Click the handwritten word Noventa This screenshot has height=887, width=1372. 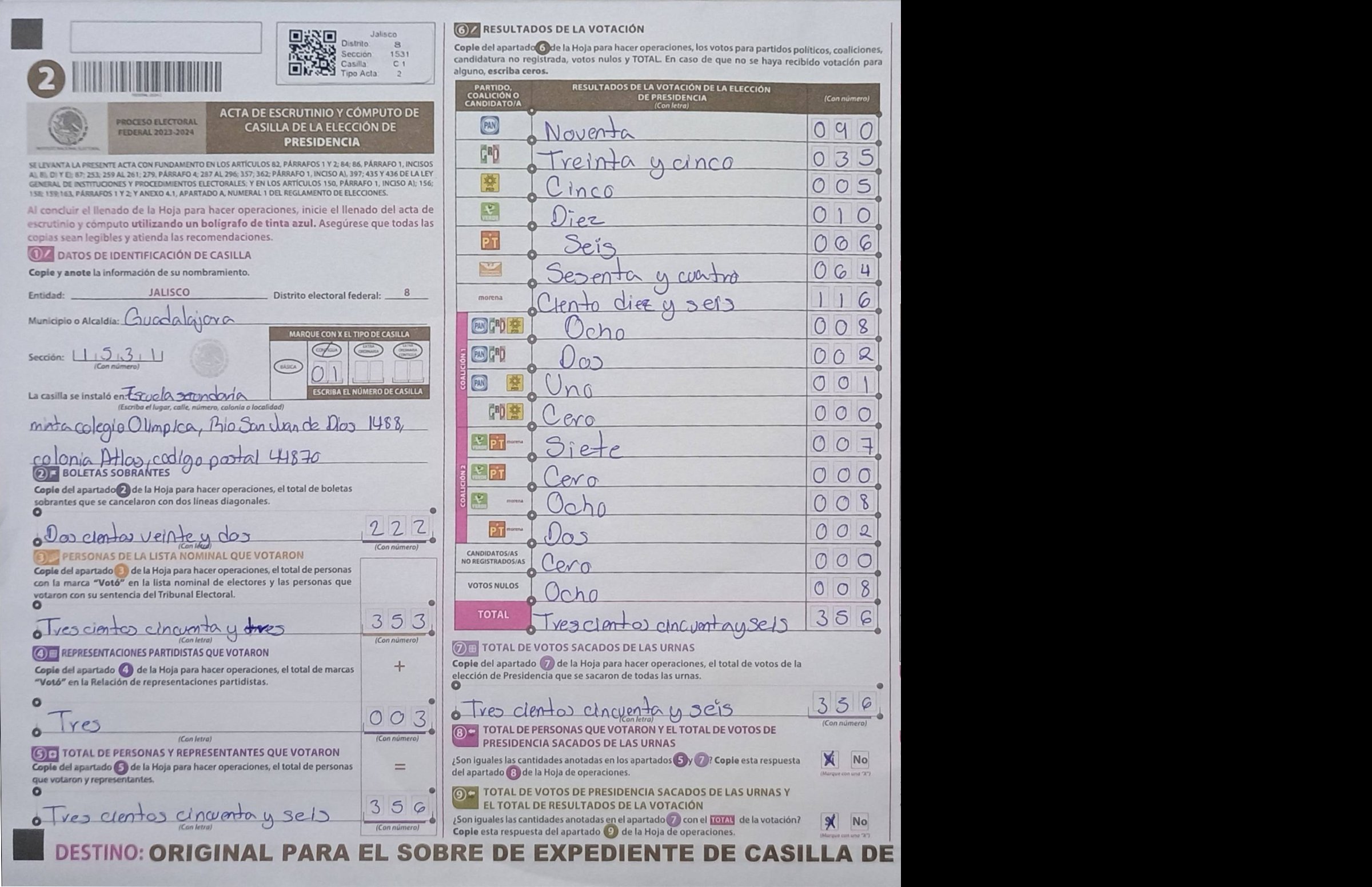pyautogui.click(x=589, y=131)
